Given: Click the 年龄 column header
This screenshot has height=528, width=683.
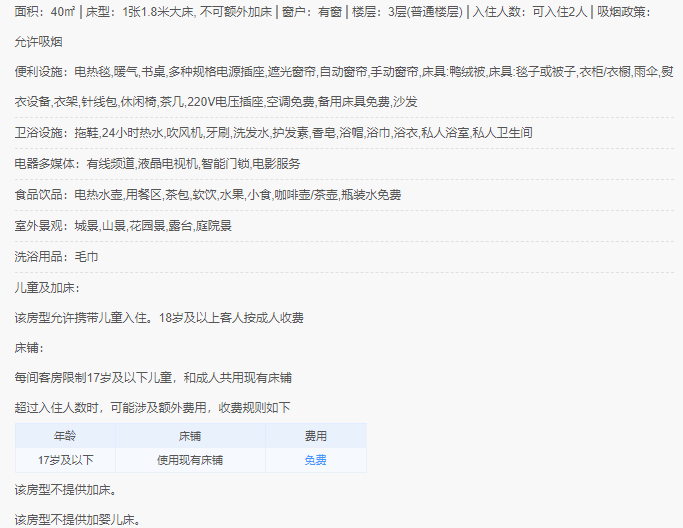Looking at the screenshot, I should [65, 436].
